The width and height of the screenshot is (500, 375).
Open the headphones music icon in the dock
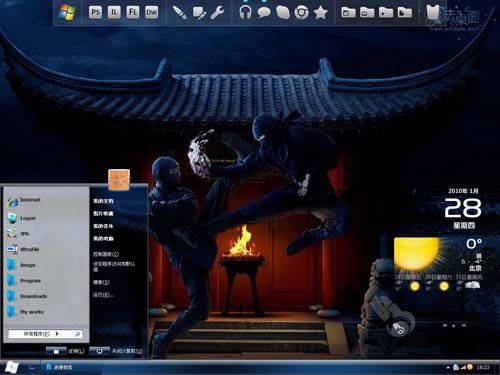click(x=245, y=13)
